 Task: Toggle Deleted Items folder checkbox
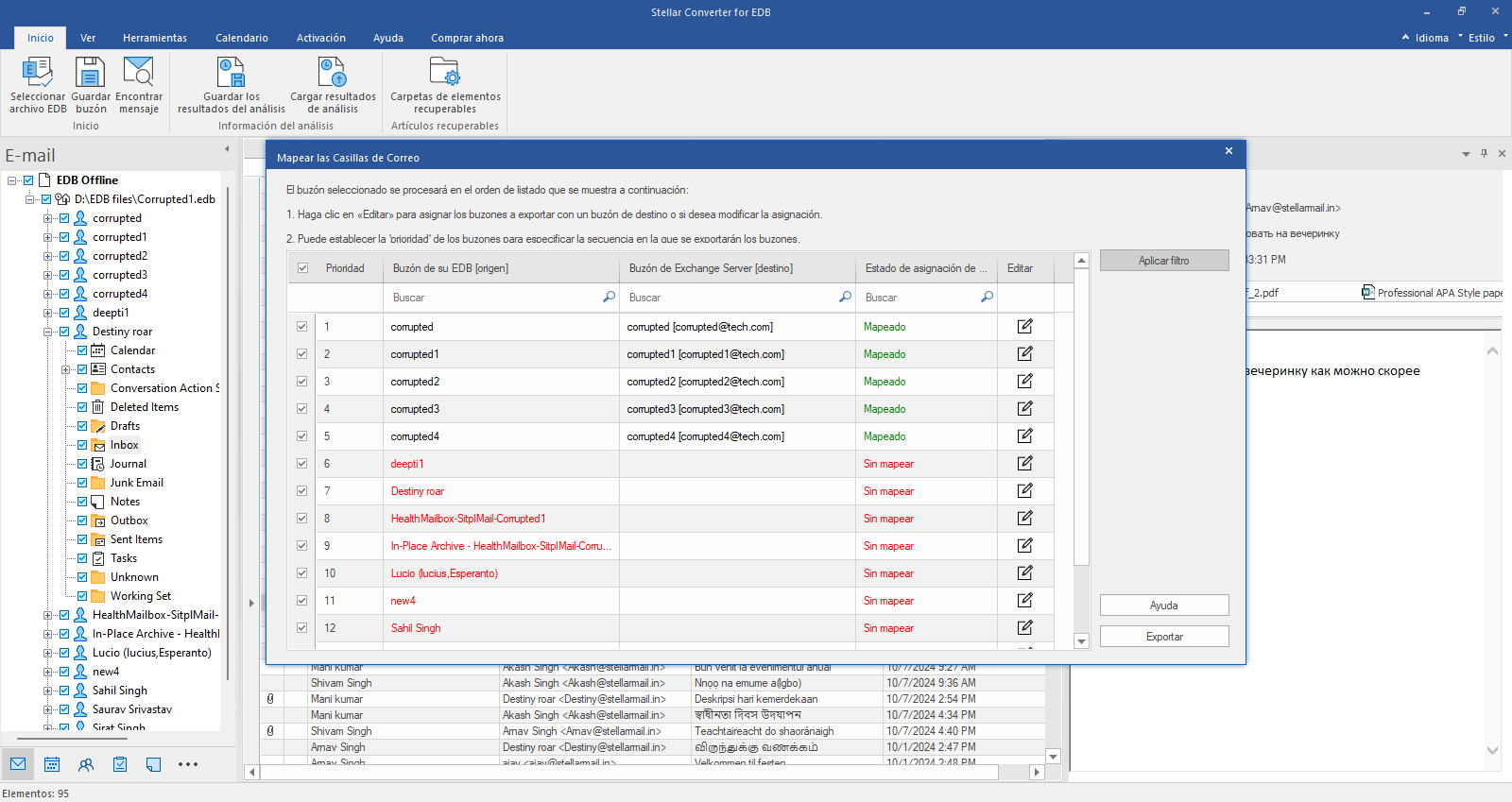coord(82,407)
